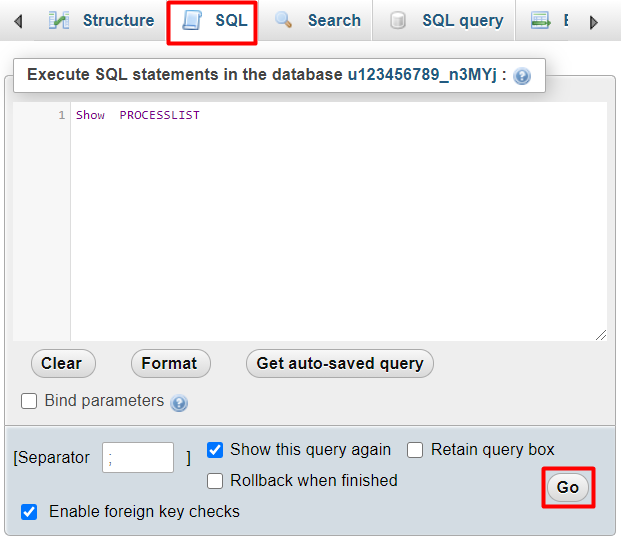The image size is (621, 541).
Task: Run the query with the Go button
Action: click(x=567, y=488)
